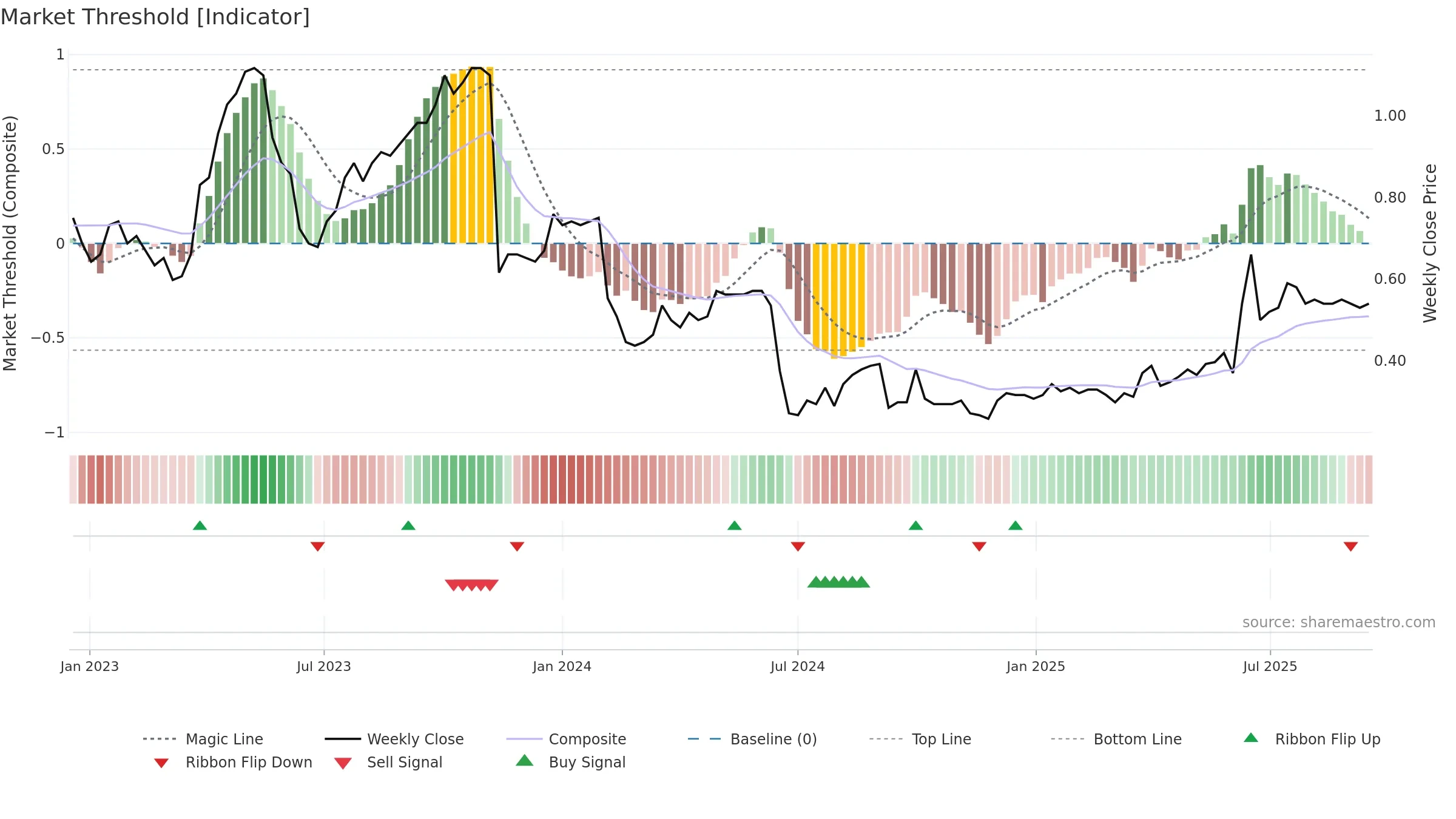
Task: Click the green Ribbon Flip Up legend triangle
Action: [x=1251, y=738]
